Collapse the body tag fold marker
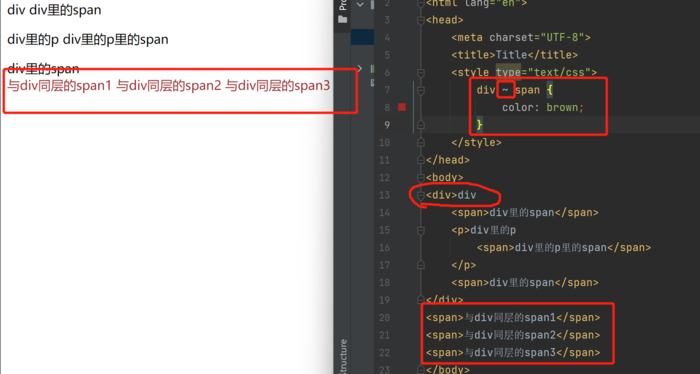This screenshot has height=374, width=700. coord(421,177)
